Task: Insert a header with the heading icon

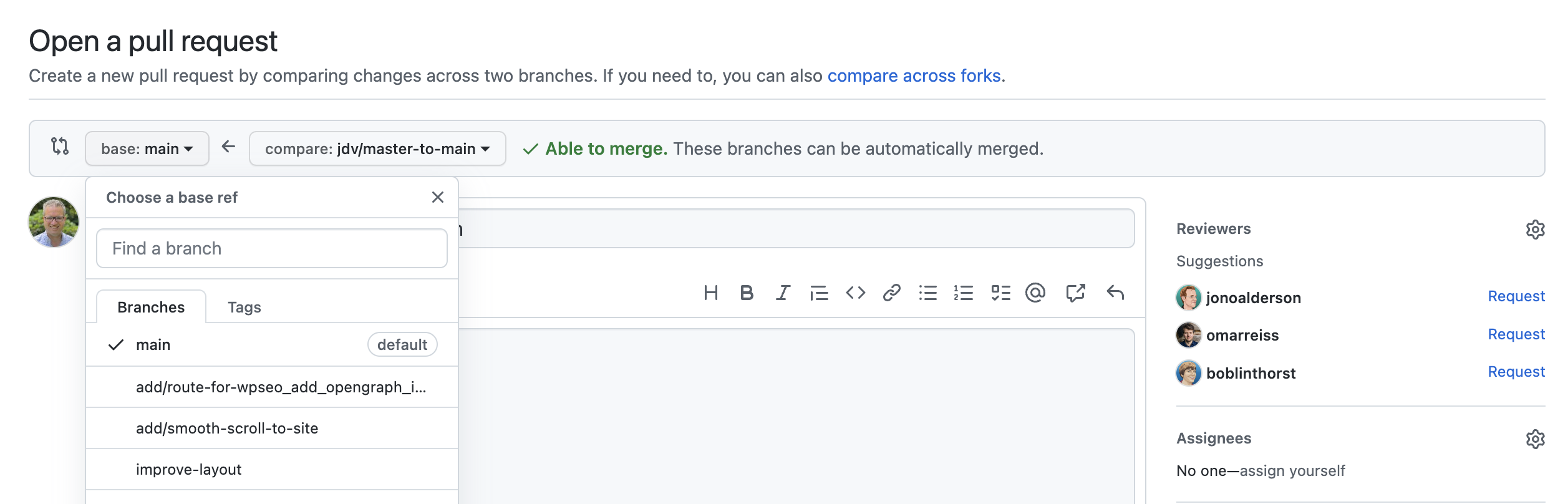Action: coord(711,292)
